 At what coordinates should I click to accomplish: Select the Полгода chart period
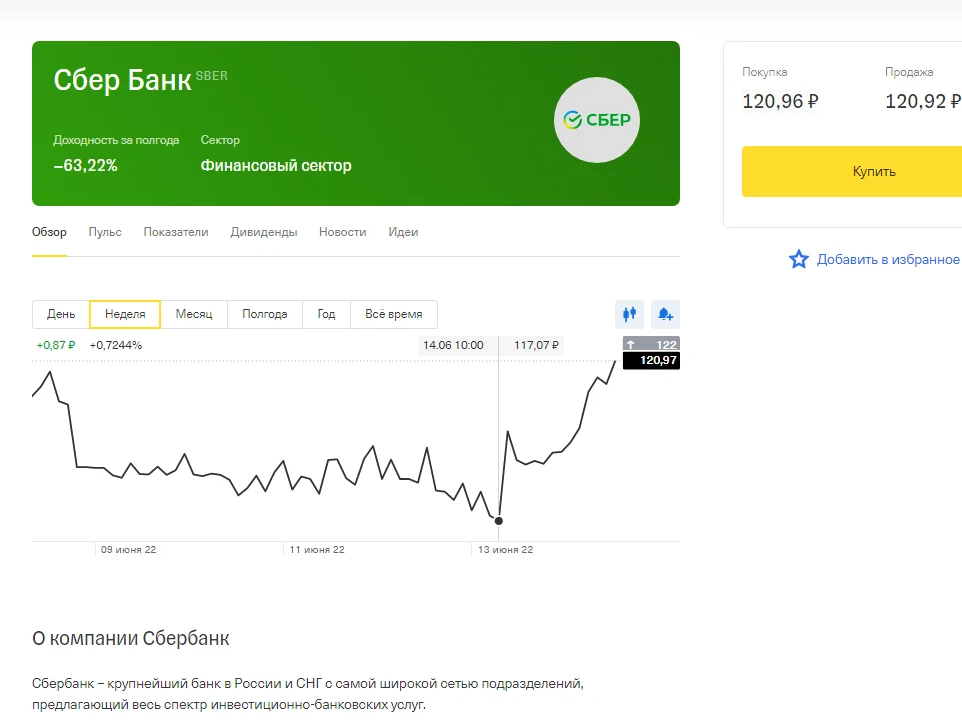(x=265, y=314)
